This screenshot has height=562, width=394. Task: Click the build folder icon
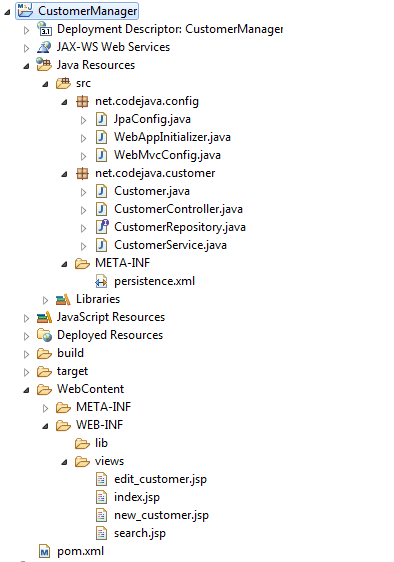pyautogui.click(x=44, y=354)
